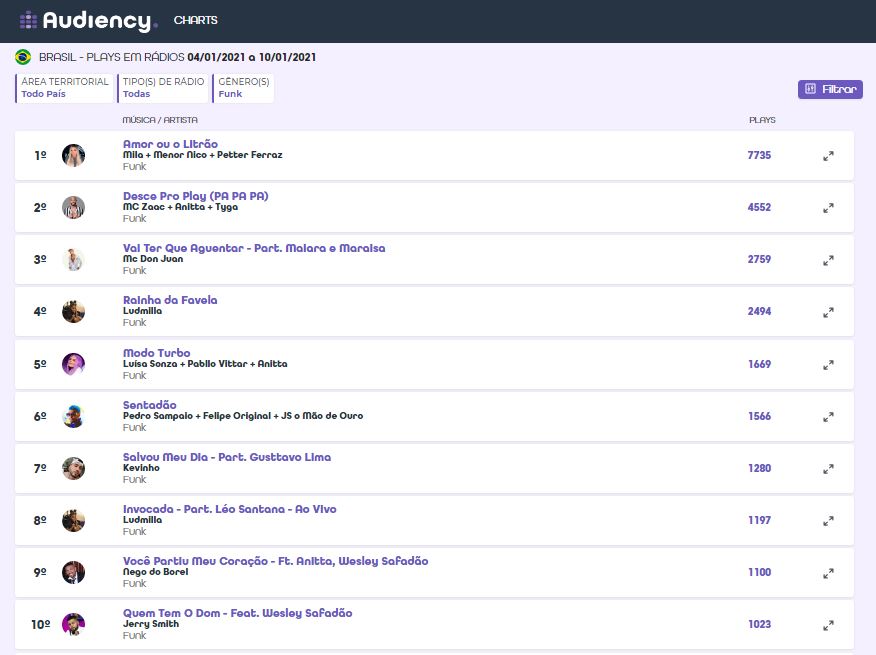Click plays count 1197
This screenshot has height=655, width=876.
coord(759,520)
